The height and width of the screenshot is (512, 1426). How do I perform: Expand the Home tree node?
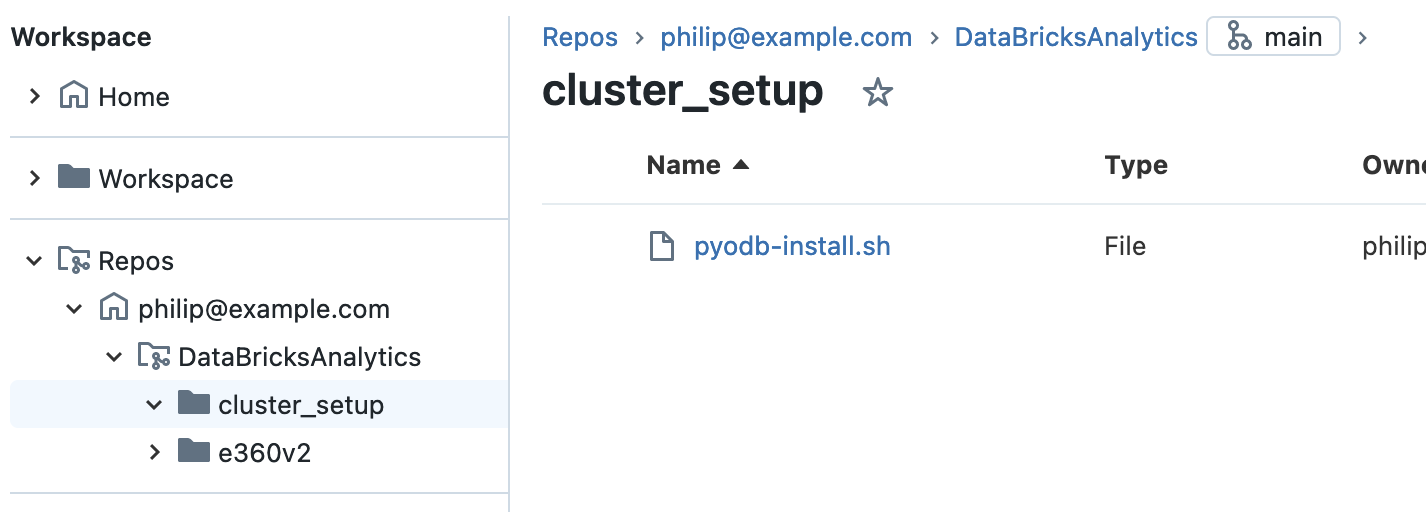[35, 97]
